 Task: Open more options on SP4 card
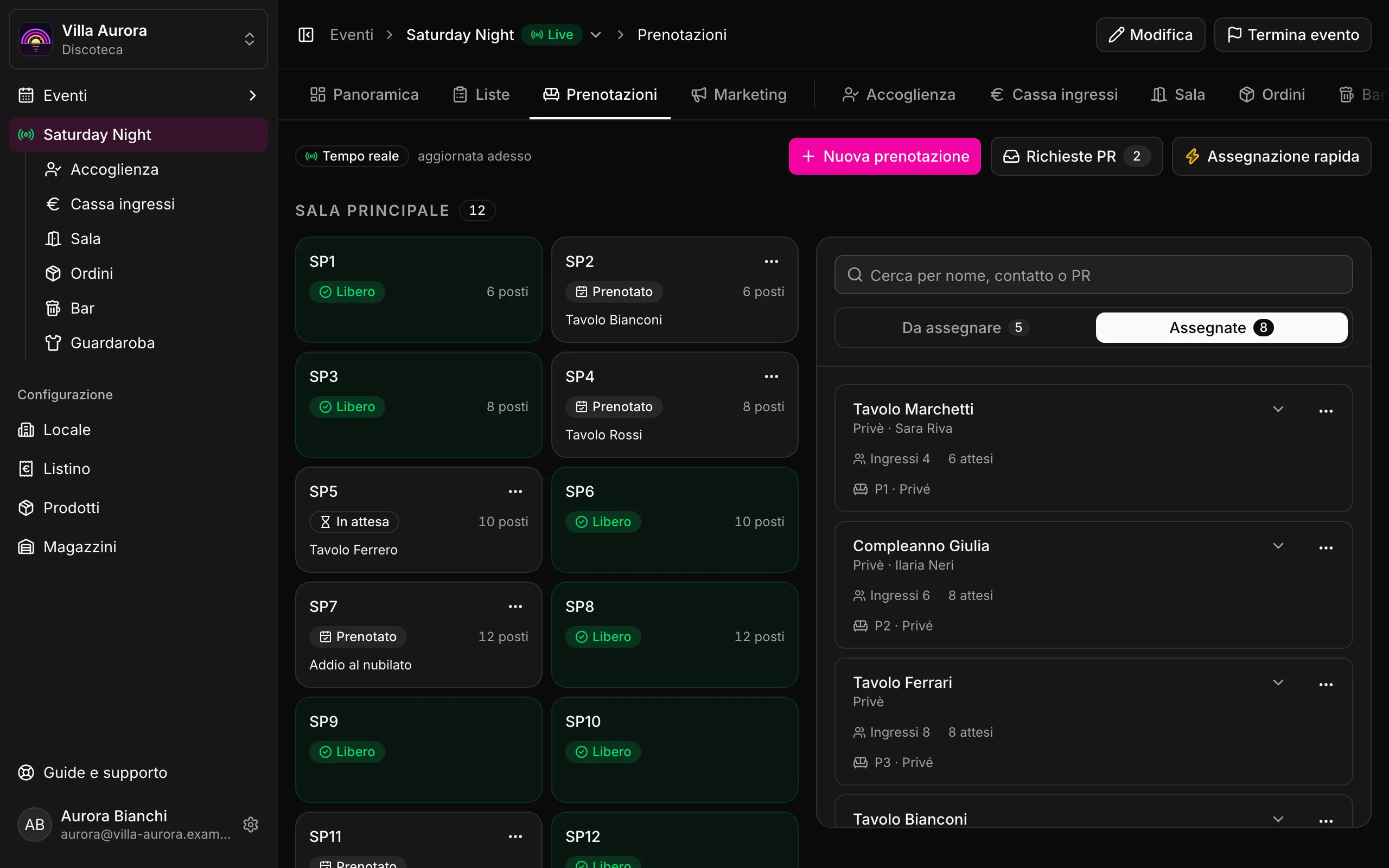point(772,376)
